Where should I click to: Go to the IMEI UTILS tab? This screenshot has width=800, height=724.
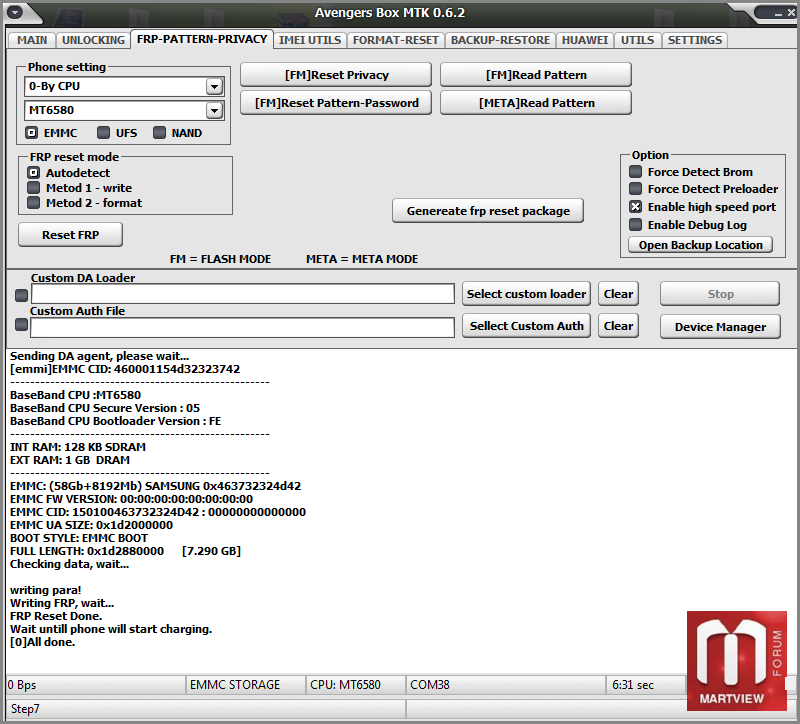[x=310, y=40]
